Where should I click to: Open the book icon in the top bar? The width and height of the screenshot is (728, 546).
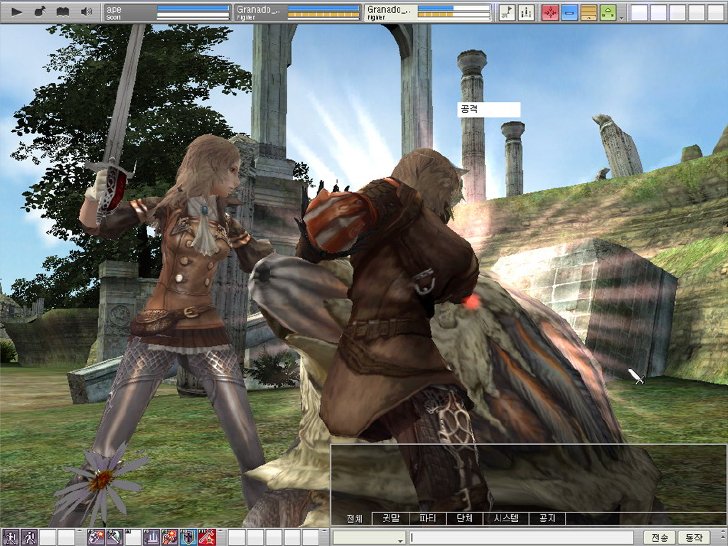pyautogui.click(x=63, y=12)
